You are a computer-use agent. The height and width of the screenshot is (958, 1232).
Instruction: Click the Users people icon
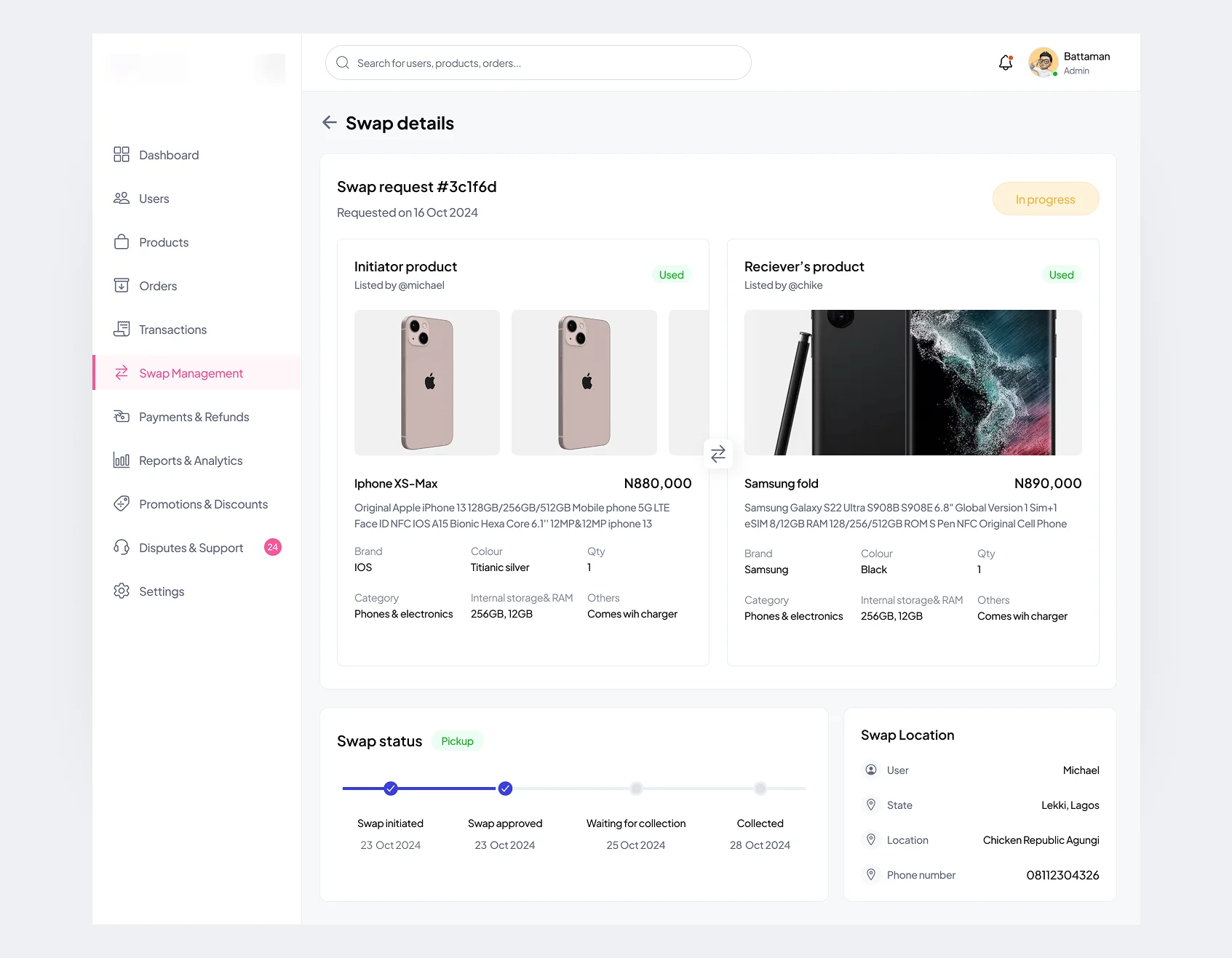tap(122, 198)
